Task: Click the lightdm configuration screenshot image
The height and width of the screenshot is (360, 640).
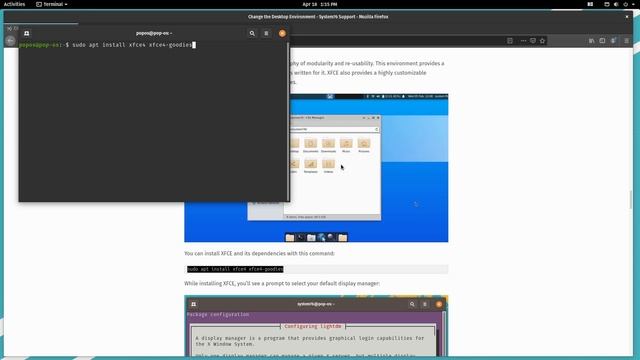Action: pos(316,326)
